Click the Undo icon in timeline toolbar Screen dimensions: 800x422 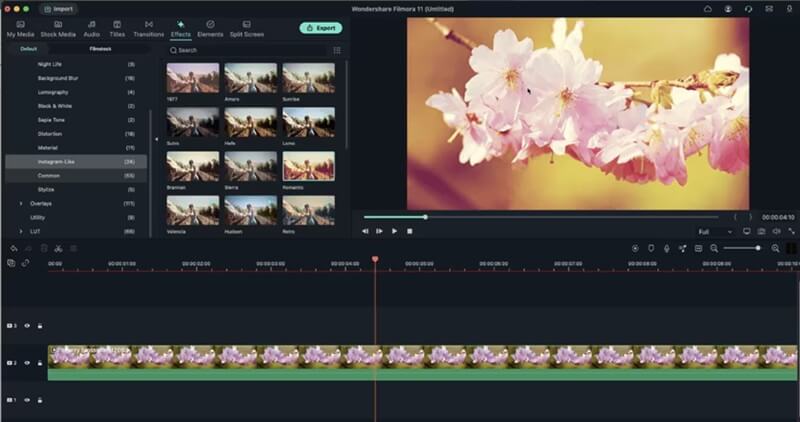pos(14,249)
